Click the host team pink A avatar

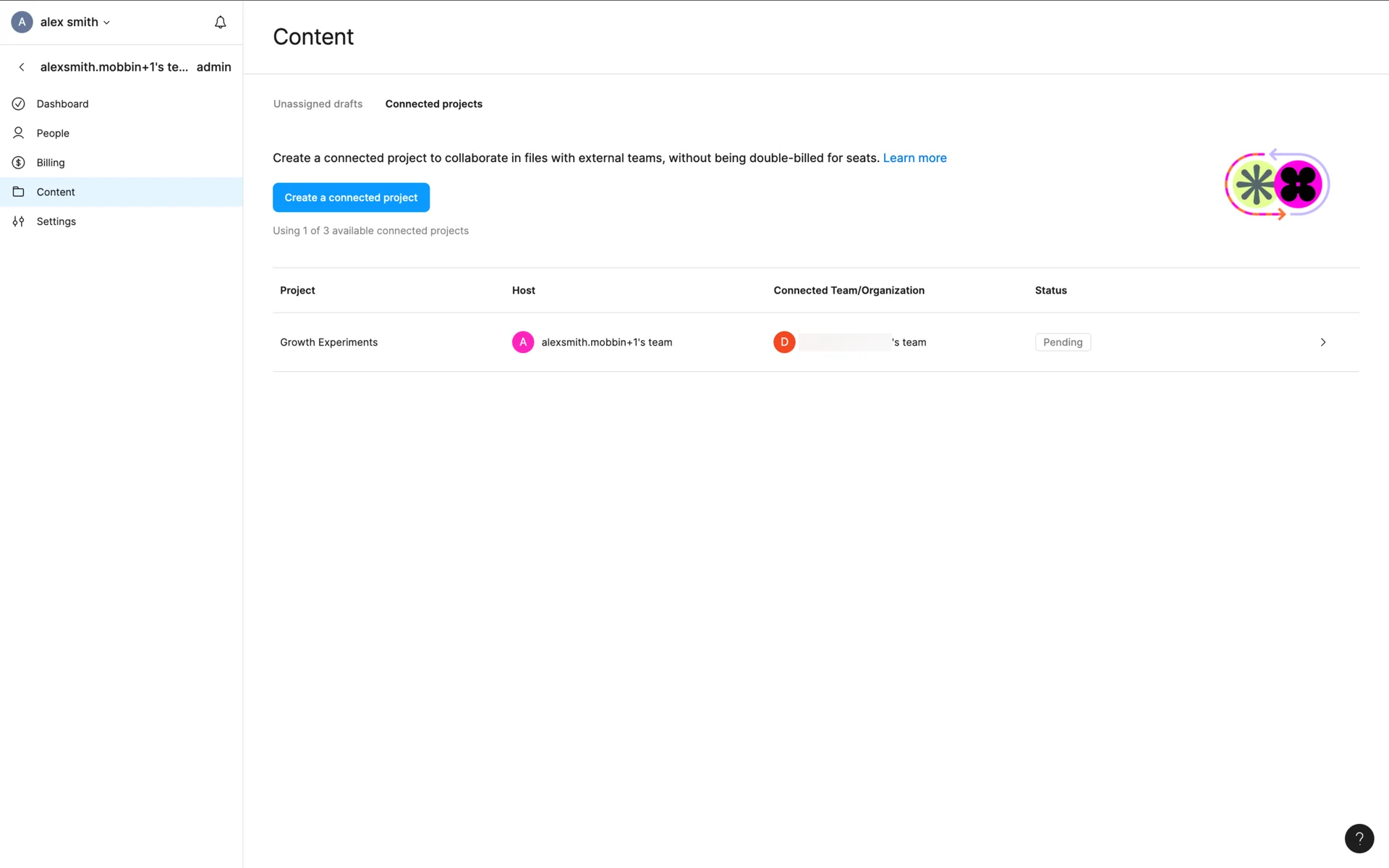point(522,342)
